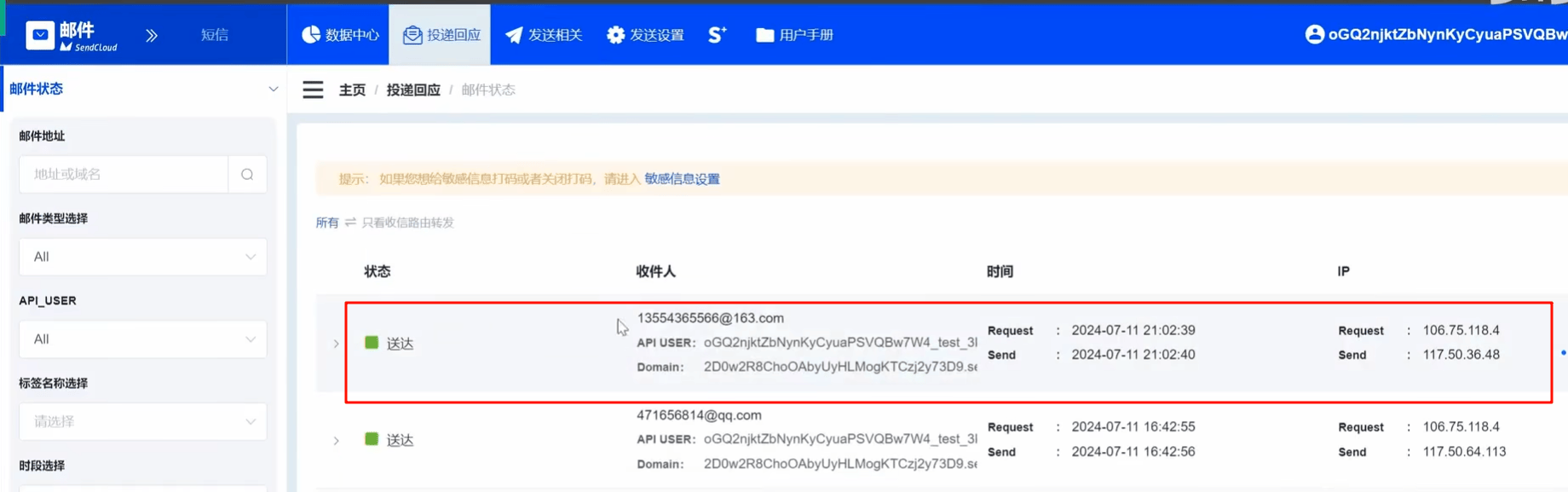Switch to 只看收信路由转发 filter
The image size is (1568, 492).
408,223
